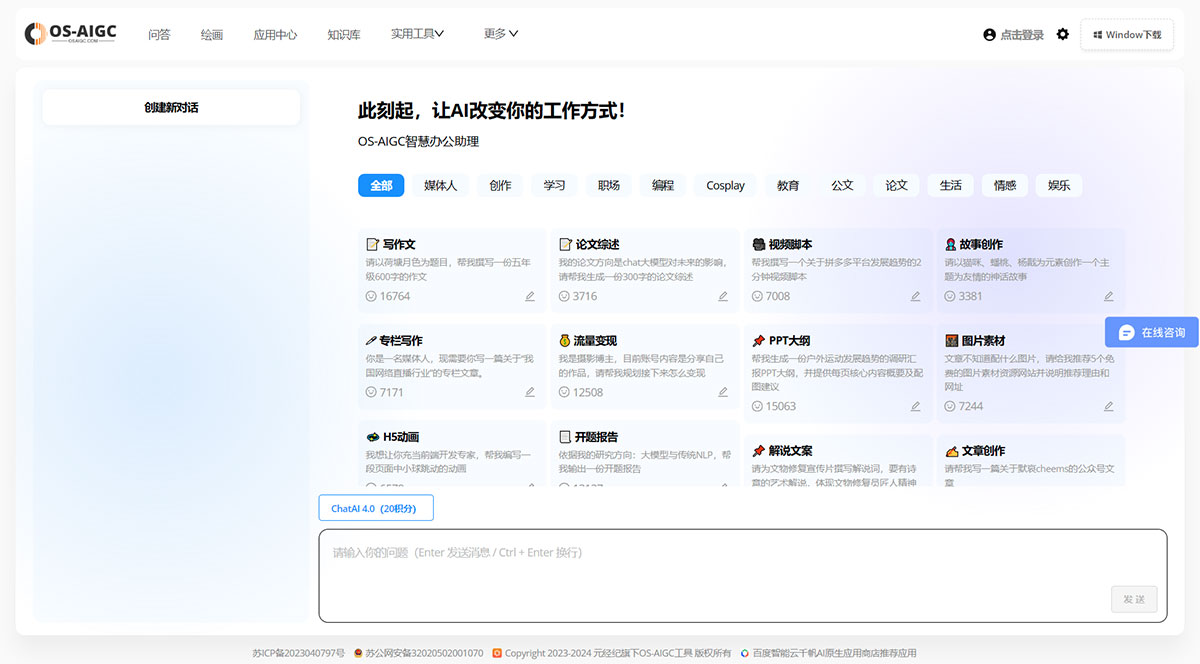
Task: Select the 论文 category tab
Action: [x=896, y=185]
